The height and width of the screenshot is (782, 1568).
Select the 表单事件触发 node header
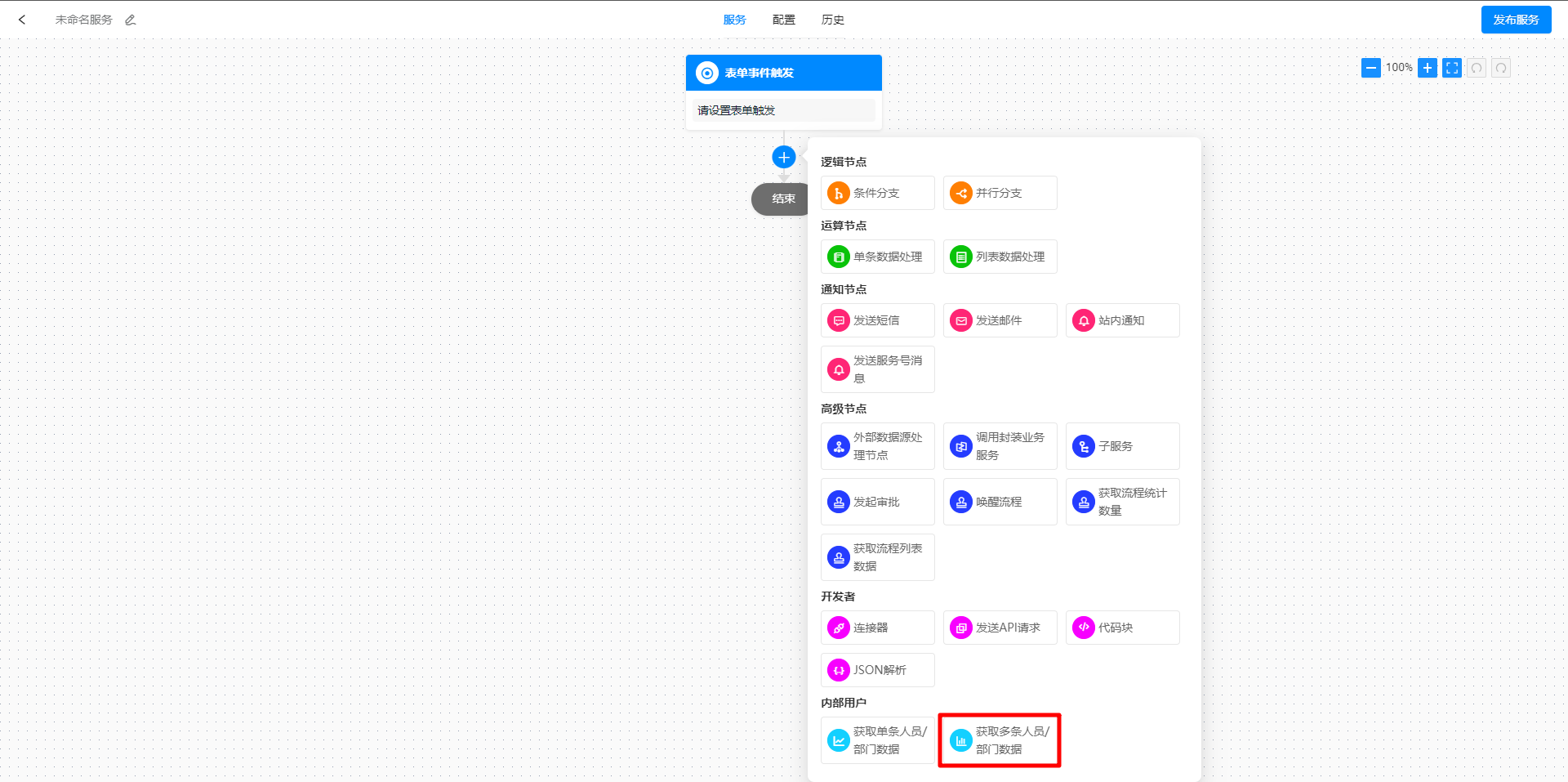[x=783, y=73]
